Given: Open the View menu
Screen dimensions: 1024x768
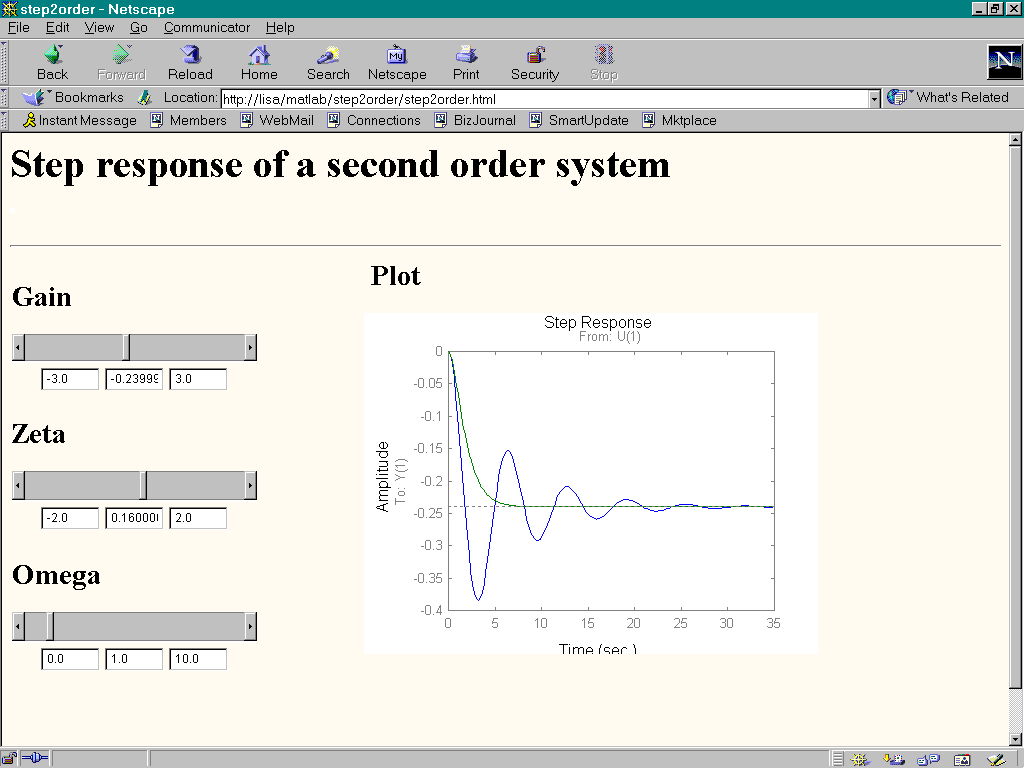Looking at the screenshot, I should tap(99, 27).
